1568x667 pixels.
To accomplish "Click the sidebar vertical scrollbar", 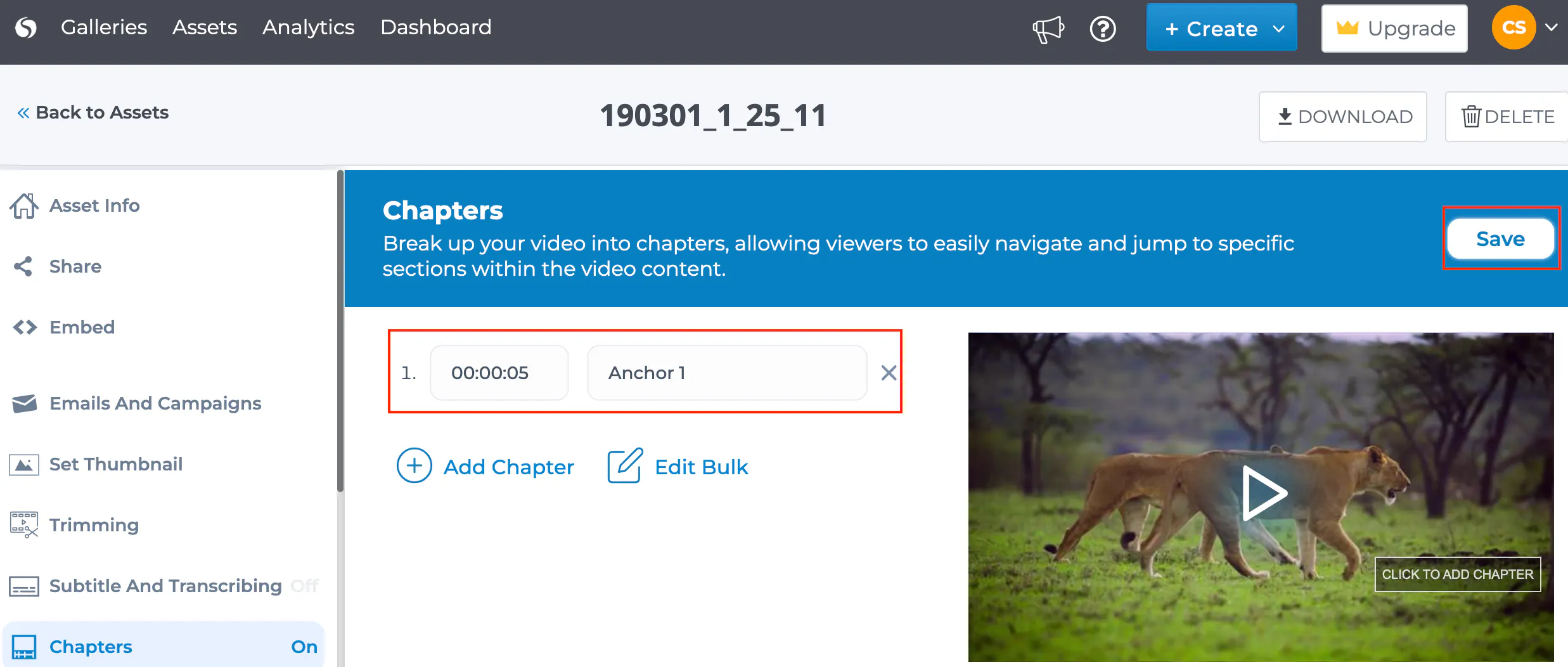I will (x=340, y=330).
